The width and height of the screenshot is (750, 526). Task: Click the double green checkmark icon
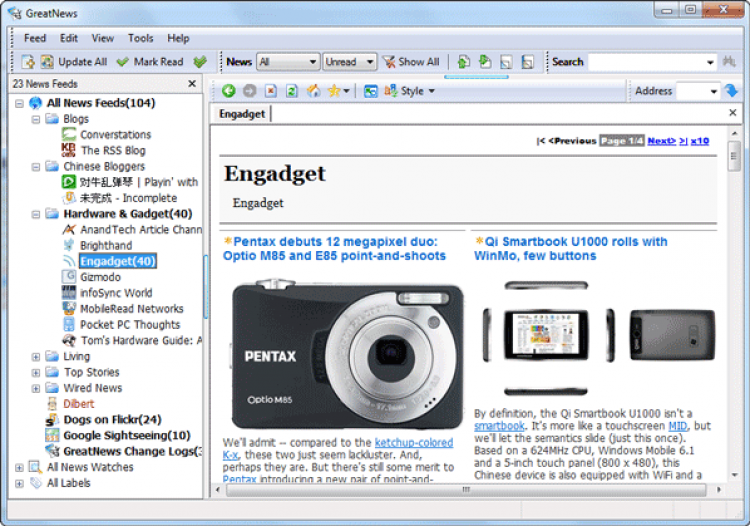pyautogui.click(x=200, y=62)
